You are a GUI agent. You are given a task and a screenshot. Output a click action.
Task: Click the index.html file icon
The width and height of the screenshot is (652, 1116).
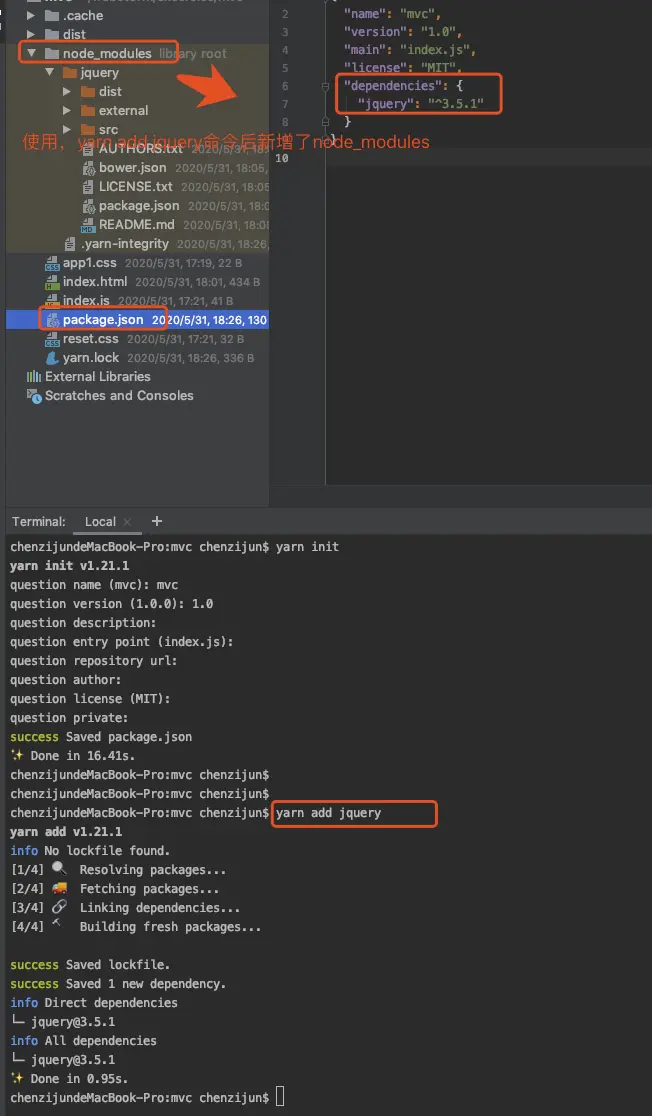[x=52, y=282]
